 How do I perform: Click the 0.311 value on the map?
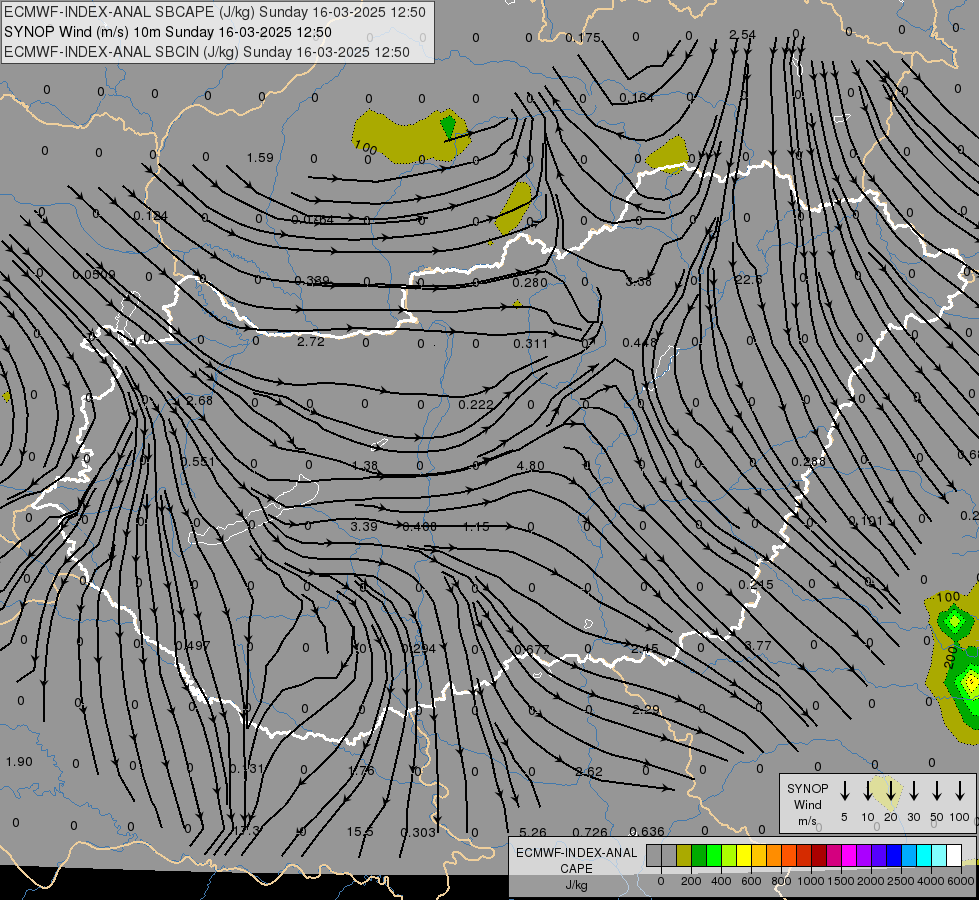coord(531,344)
